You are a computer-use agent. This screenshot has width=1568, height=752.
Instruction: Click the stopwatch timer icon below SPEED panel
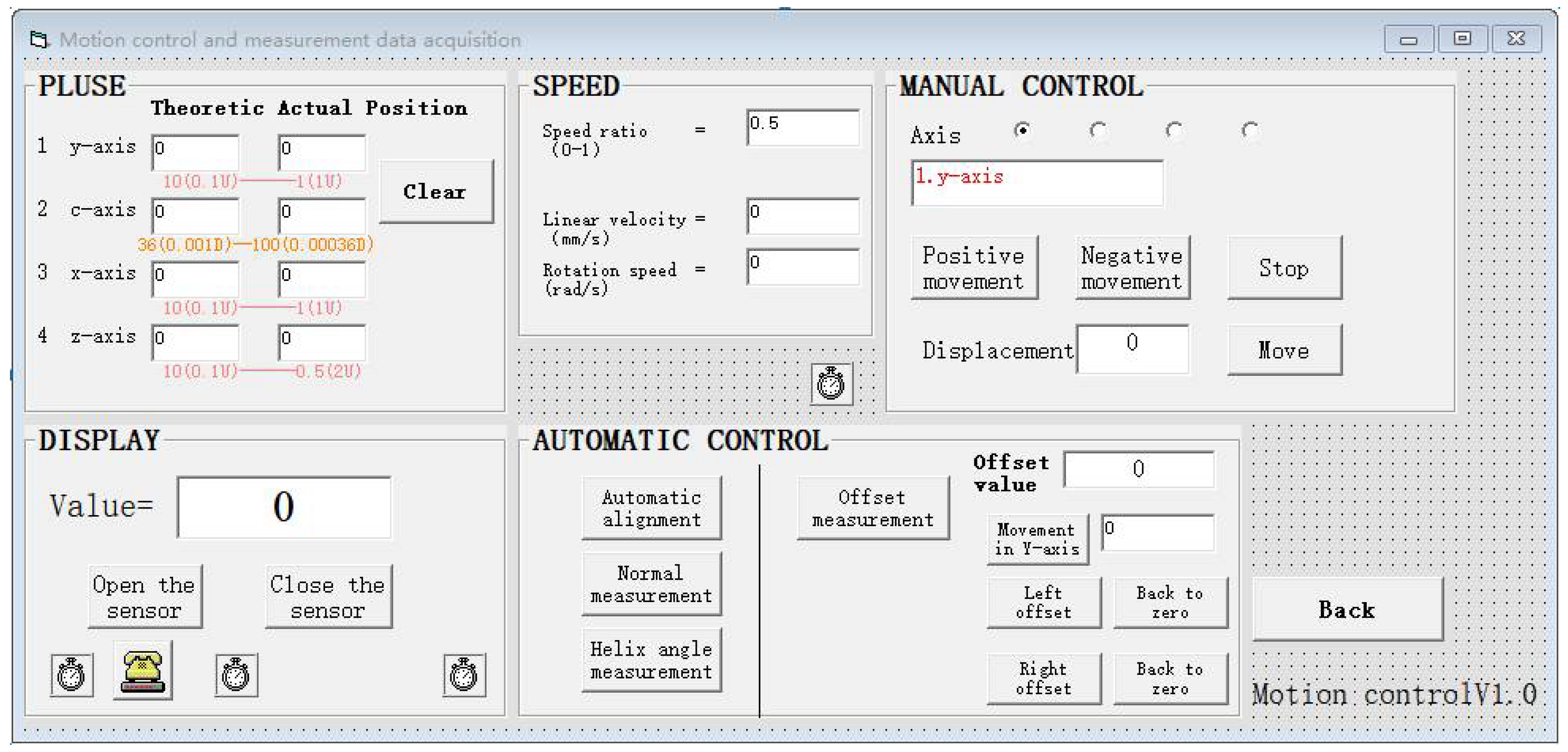point(831,384)
